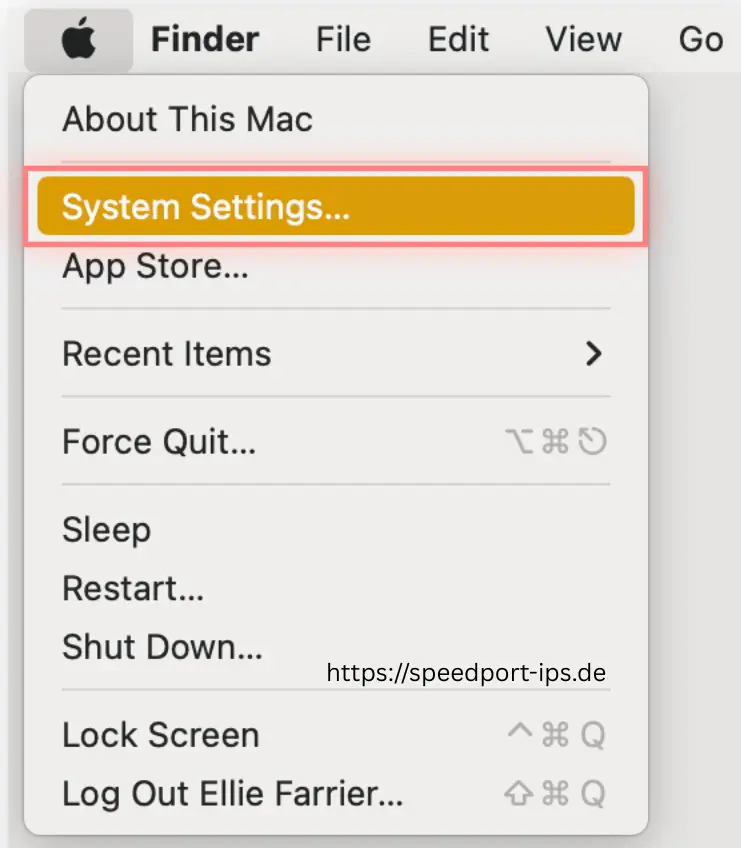Activate Lock Screen
Screen dimensions: 741x848
pos(159,735)
